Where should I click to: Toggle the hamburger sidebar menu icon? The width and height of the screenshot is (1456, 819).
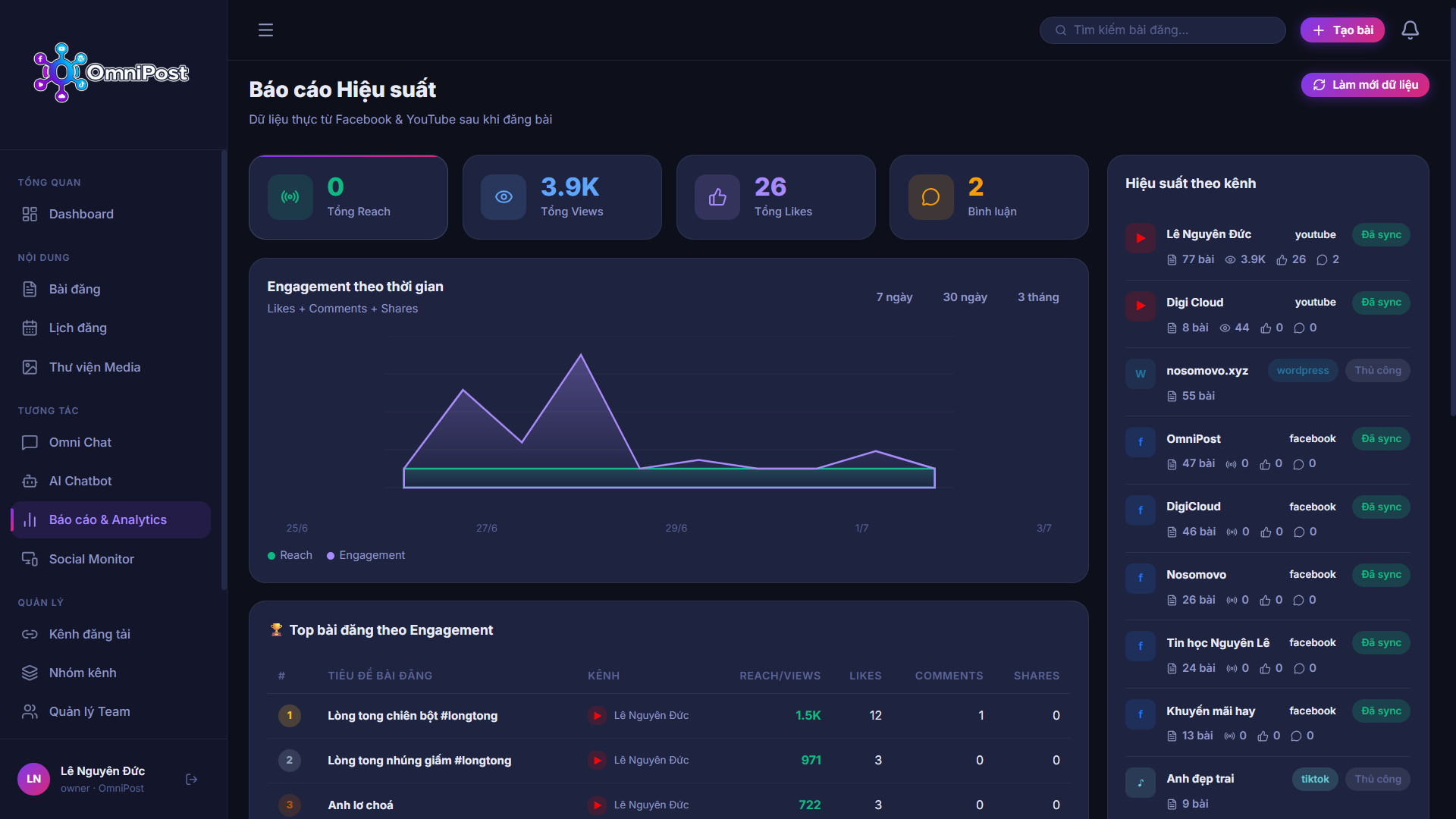265,30
